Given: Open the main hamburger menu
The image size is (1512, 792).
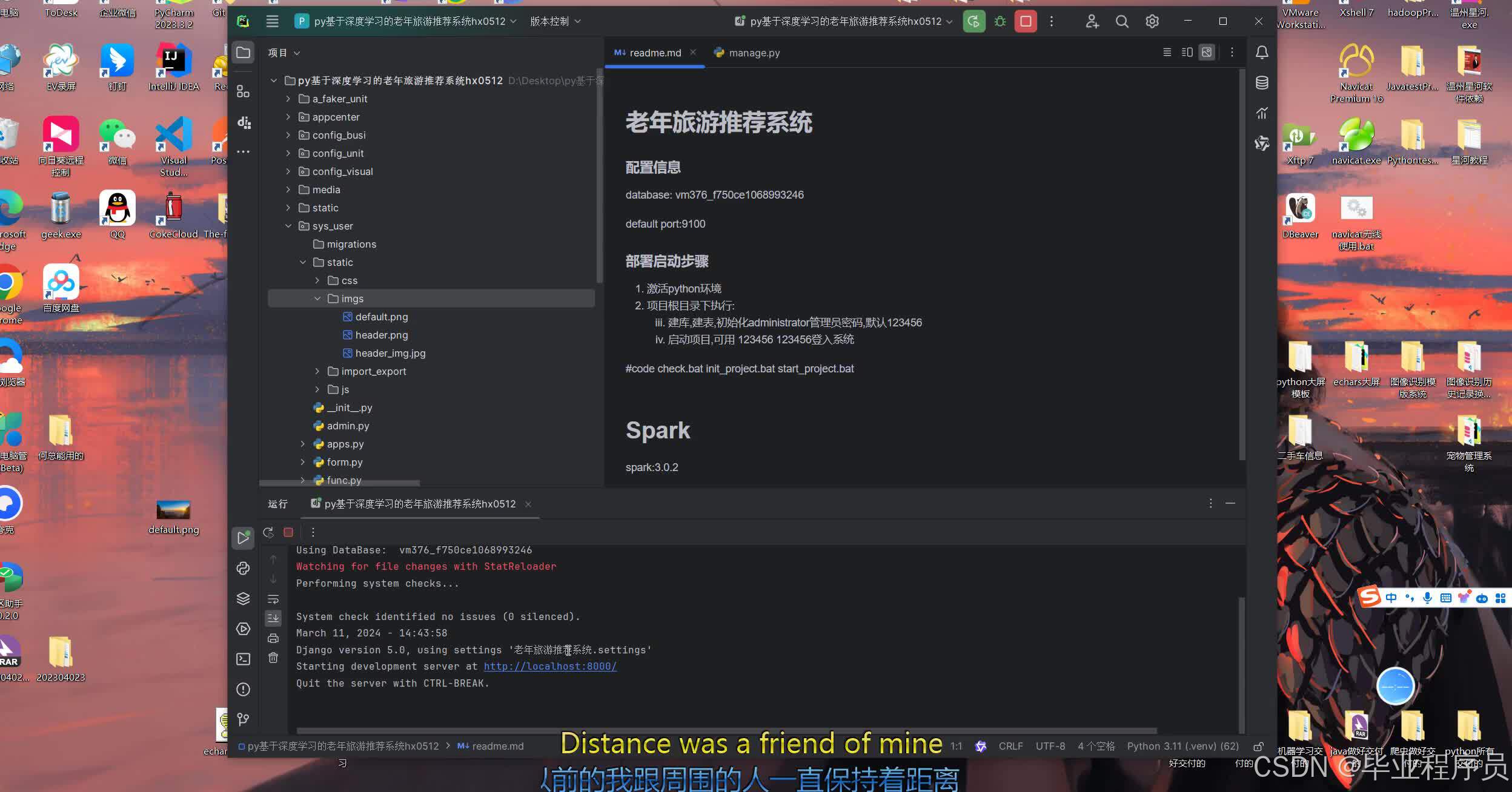Looking at the screenshot, I should tap(273, 22).
